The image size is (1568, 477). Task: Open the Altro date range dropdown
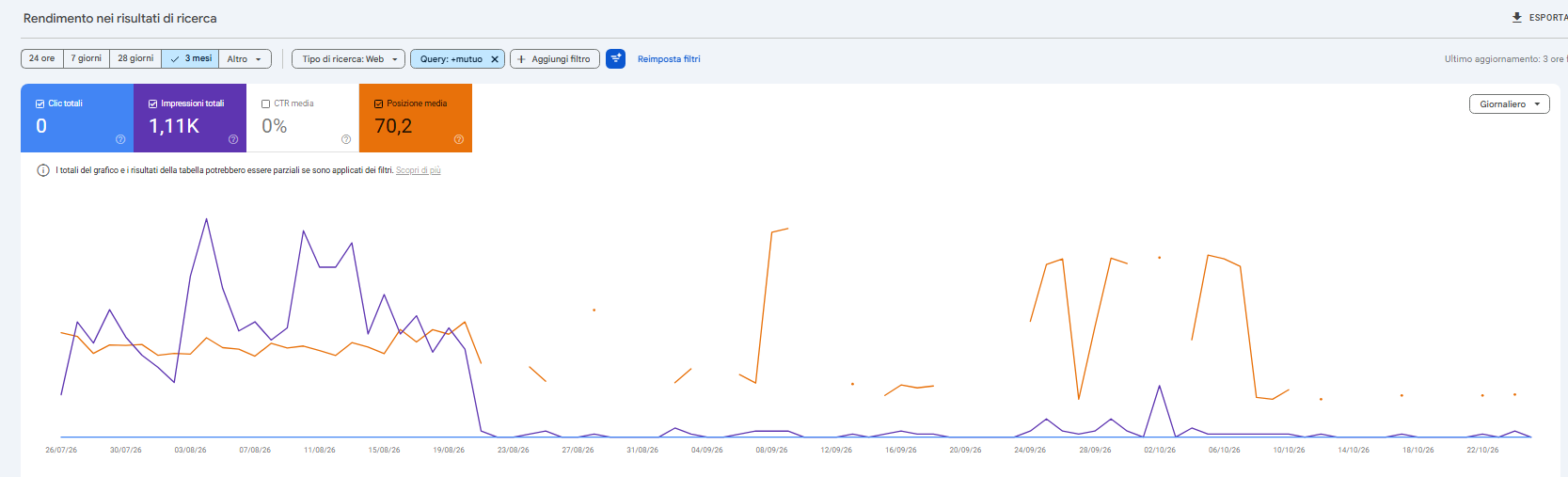[x=245, y=58]
